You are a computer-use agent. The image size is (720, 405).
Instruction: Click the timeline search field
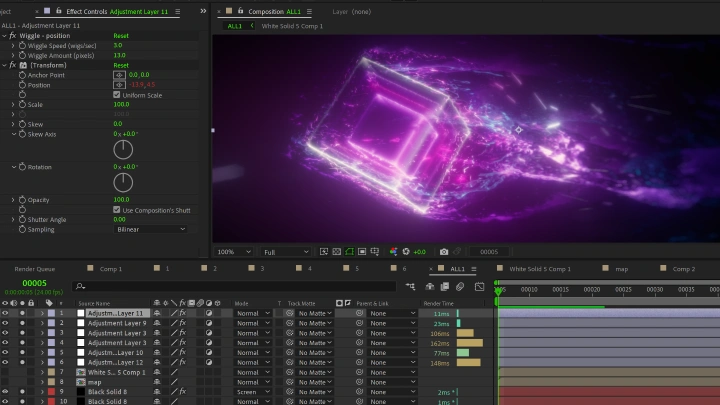[x=234, y=286]
